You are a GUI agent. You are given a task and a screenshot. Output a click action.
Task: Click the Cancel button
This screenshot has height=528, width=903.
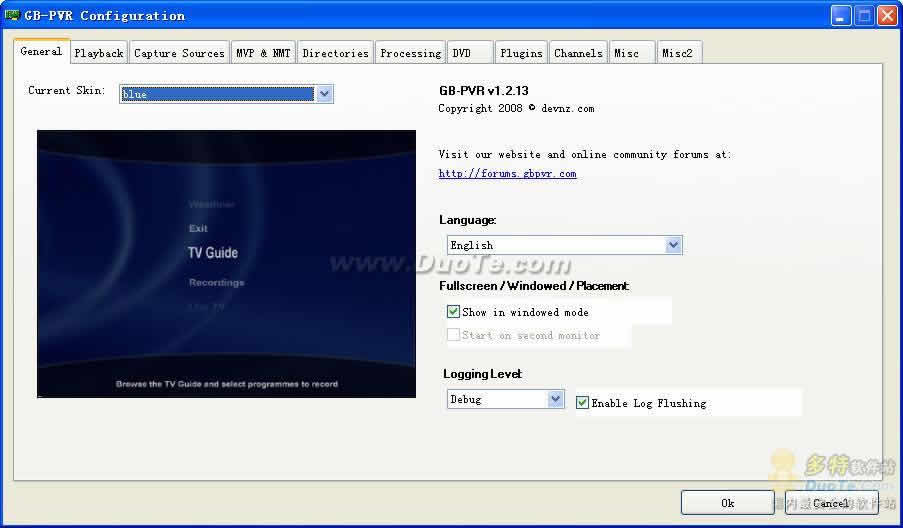coord(832,503)
